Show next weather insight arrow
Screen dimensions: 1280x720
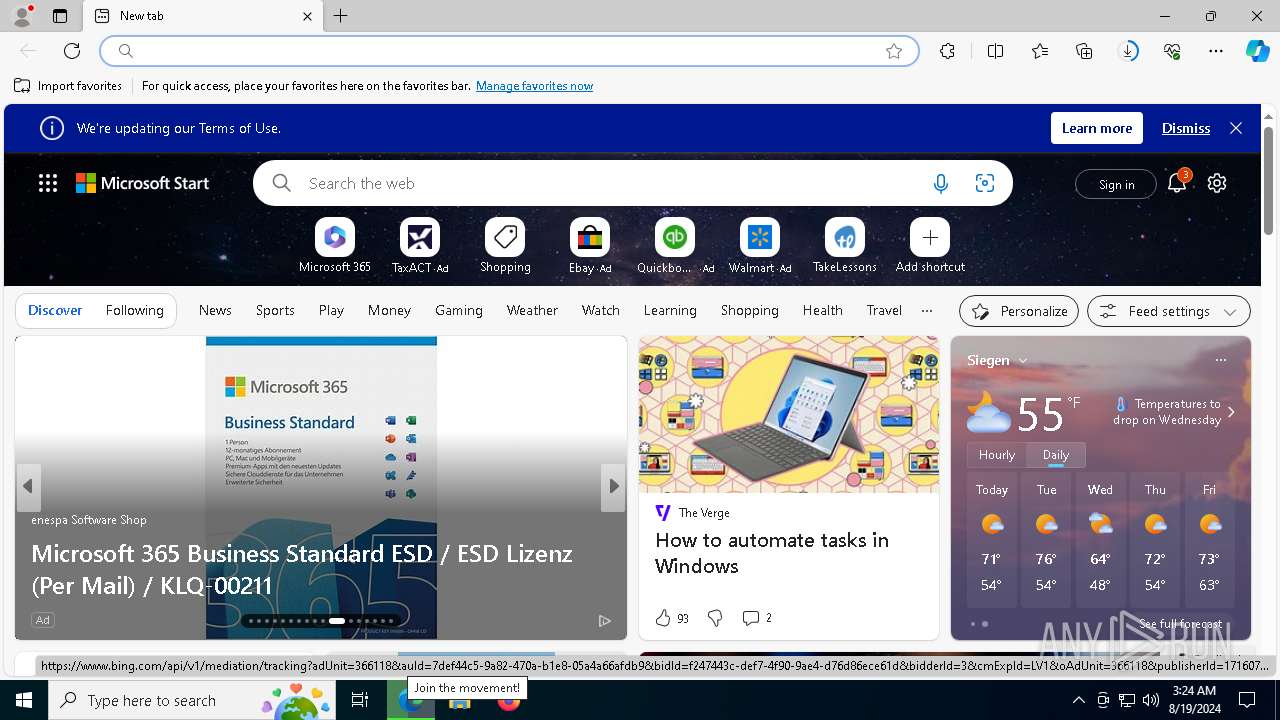(x=1231, y=412)
